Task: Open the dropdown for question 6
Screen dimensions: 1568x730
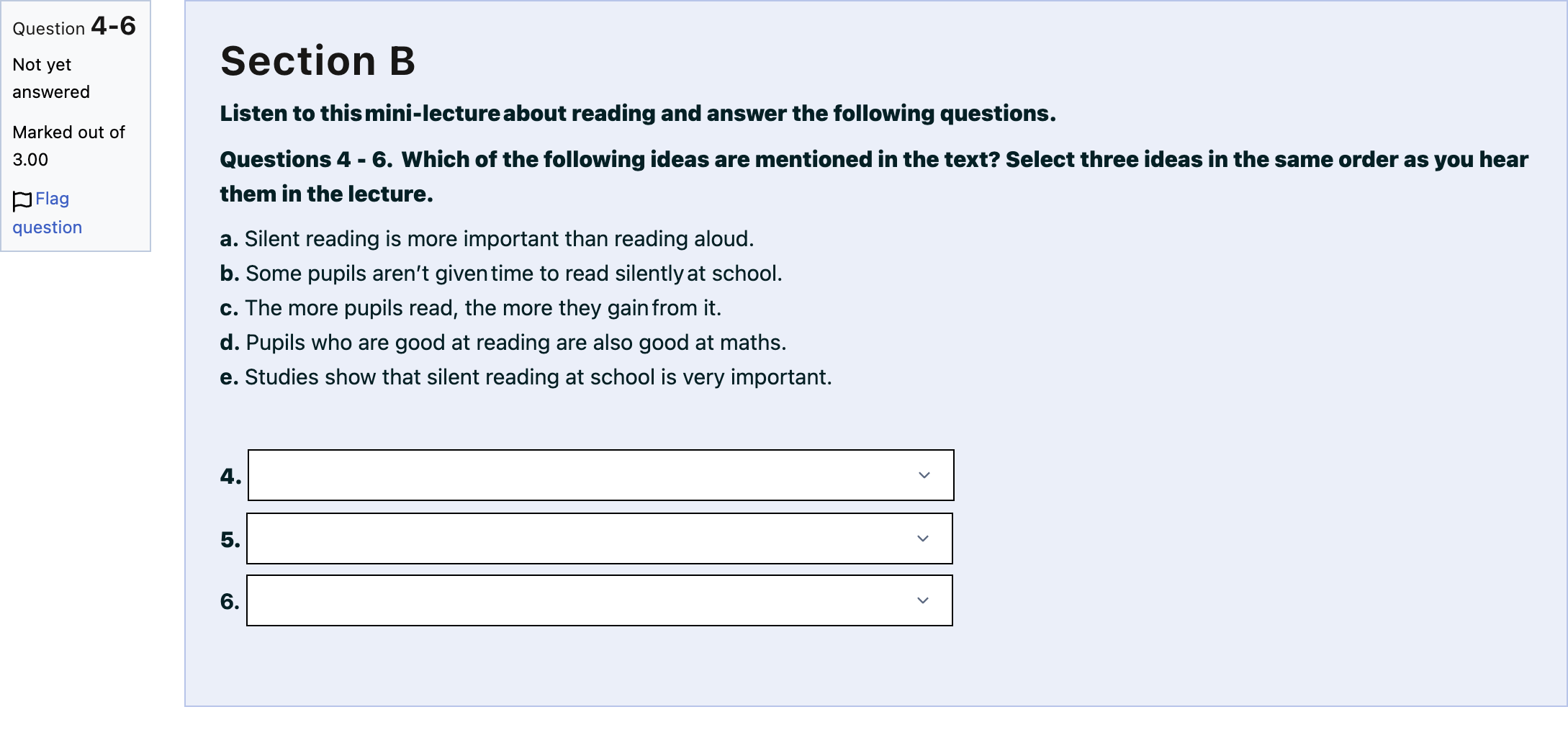Action: pos(600,600)
